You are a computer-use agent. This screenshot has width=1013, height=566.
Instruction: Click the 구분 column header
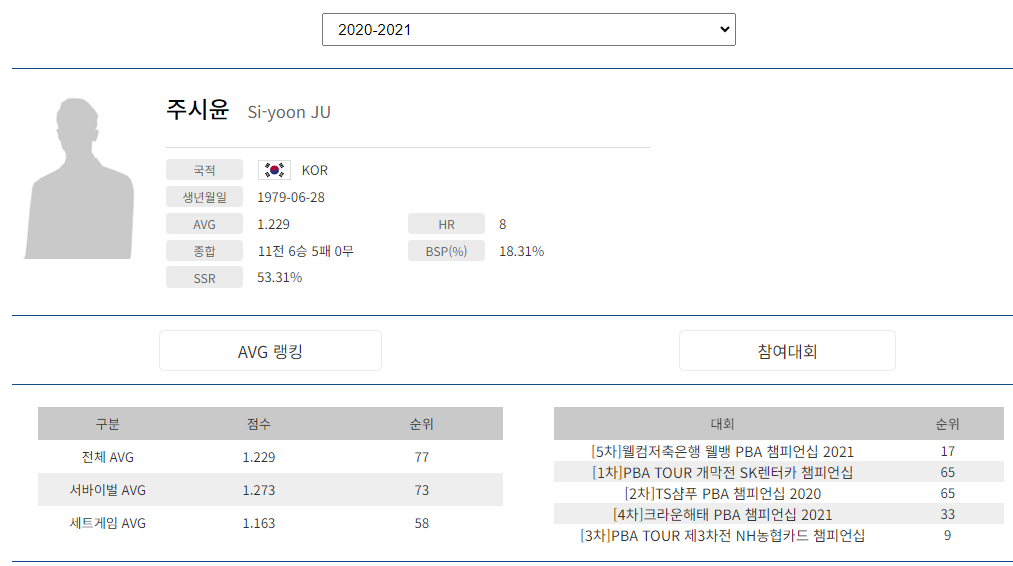click(108, 424)
